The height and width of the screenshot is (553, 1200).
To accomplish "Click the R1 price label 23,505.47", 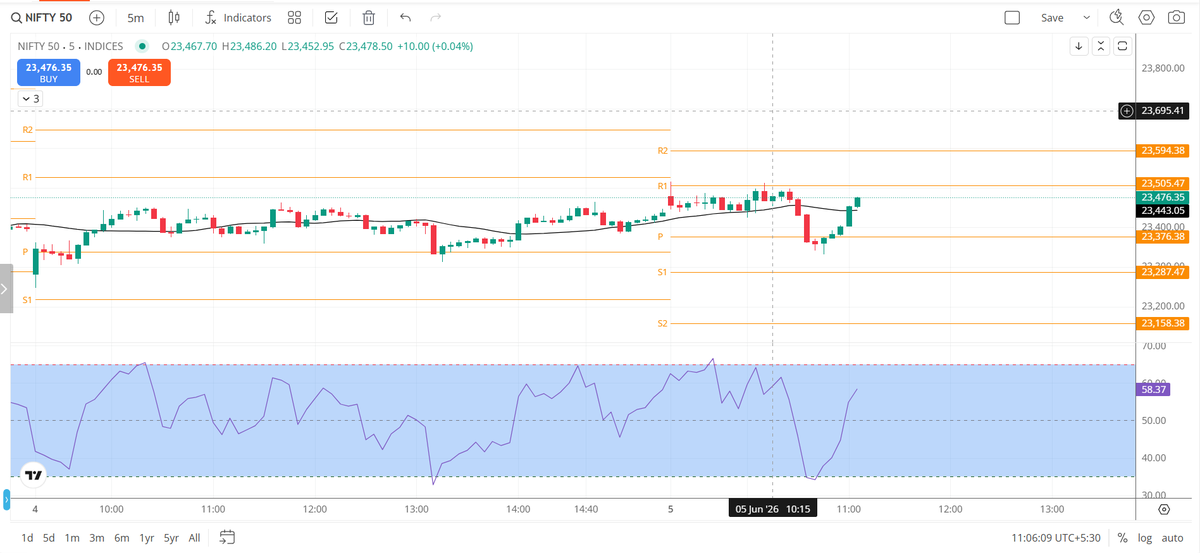I will [1163, 184].
